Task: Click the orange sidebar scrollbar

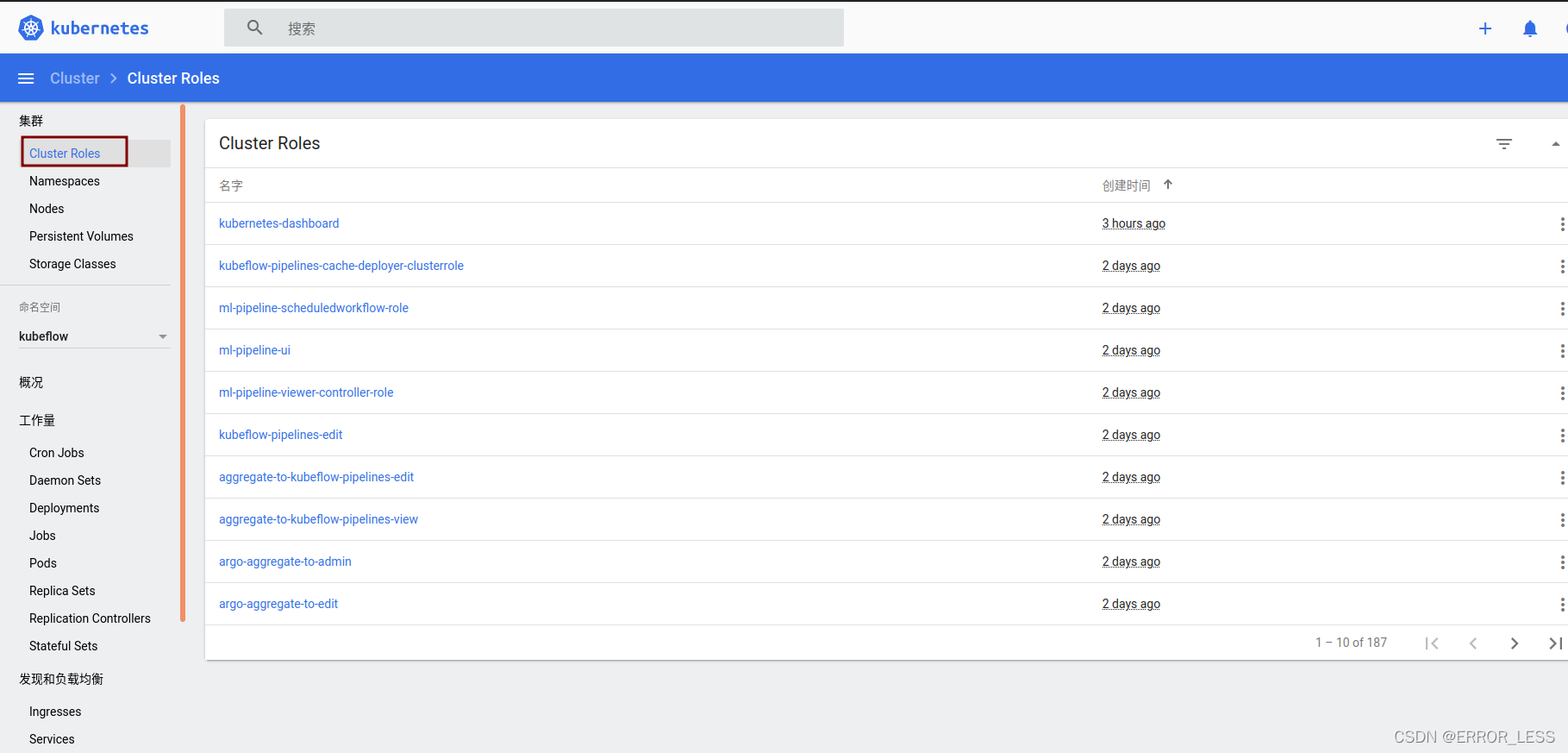Action: point(183,362)
